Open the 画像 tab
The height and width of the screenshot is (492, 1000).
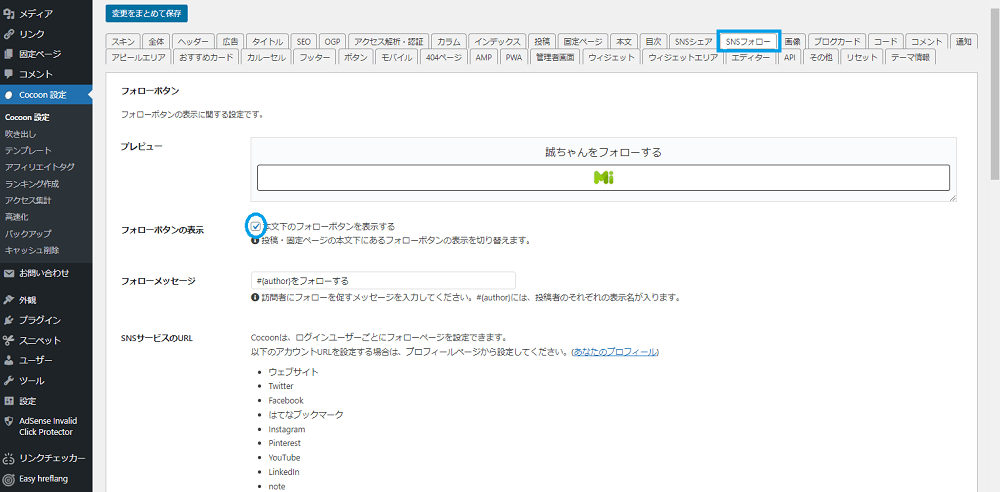click(793, 41)
